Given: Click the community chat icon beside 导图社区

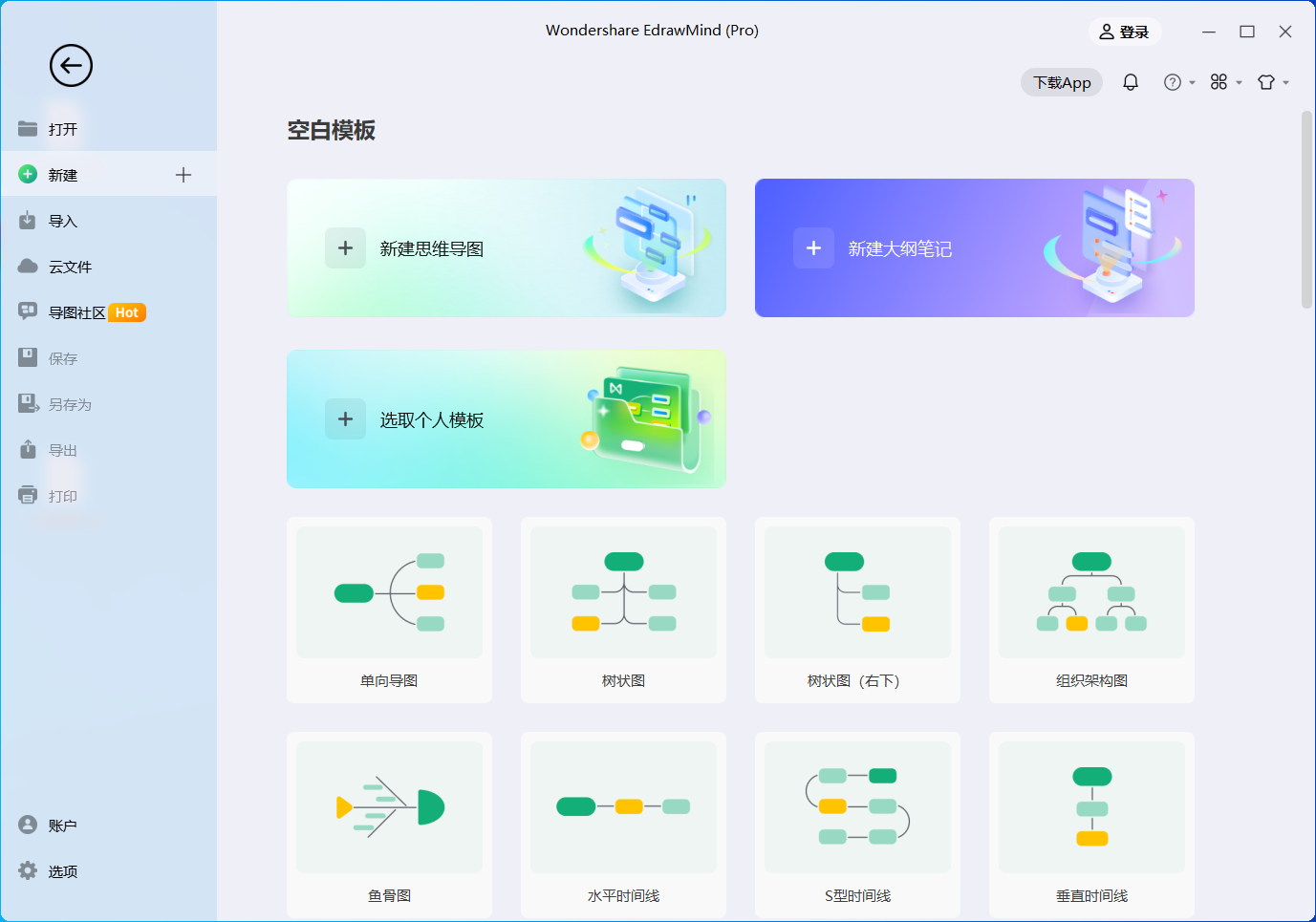Looking at the screenshot, I should point(28,312).
